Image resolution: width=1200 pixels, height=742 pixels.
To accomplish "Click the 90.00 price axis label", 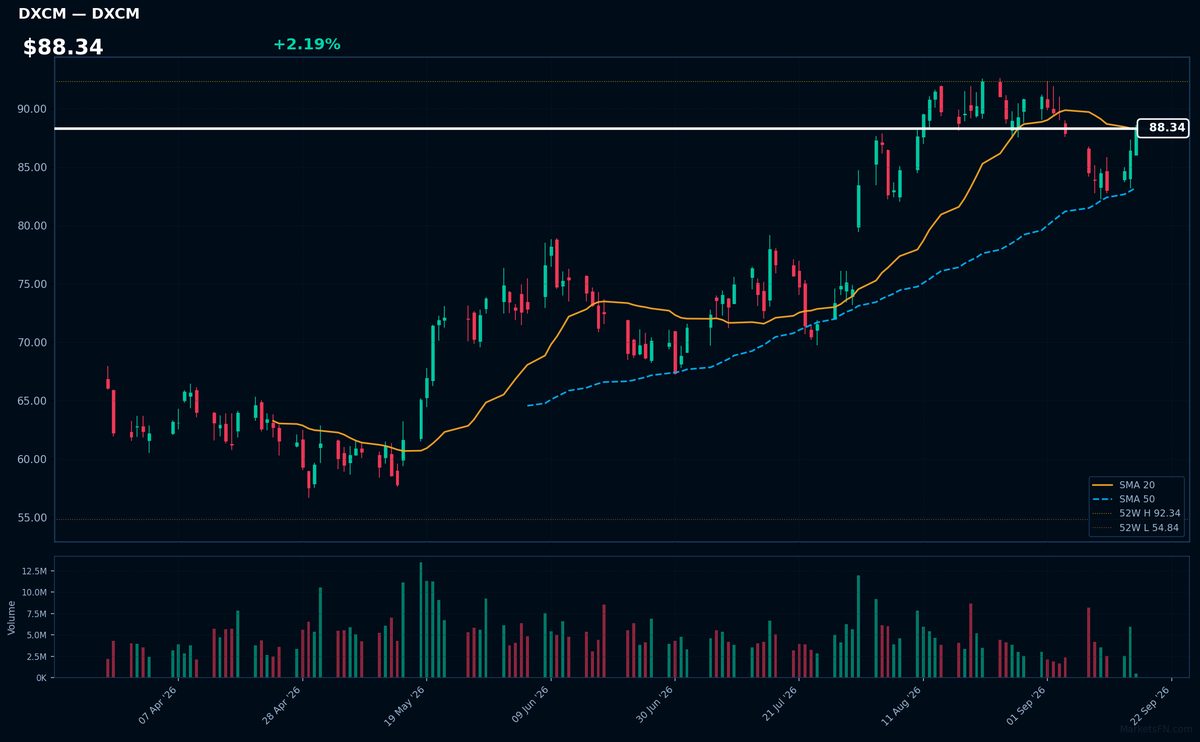I will coord(31,109).
